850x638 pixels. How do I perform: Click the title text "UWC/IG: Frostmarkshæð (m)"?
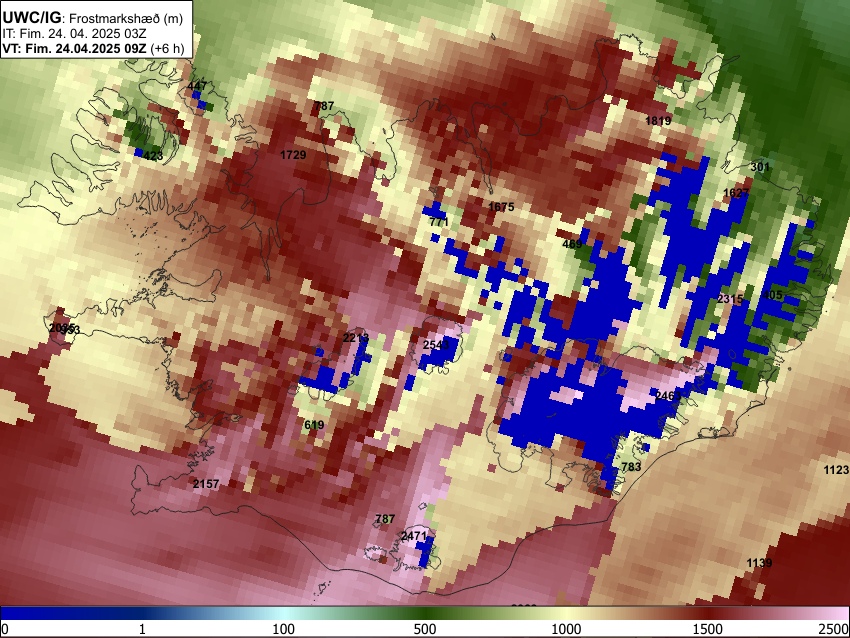tap(93, 18)
